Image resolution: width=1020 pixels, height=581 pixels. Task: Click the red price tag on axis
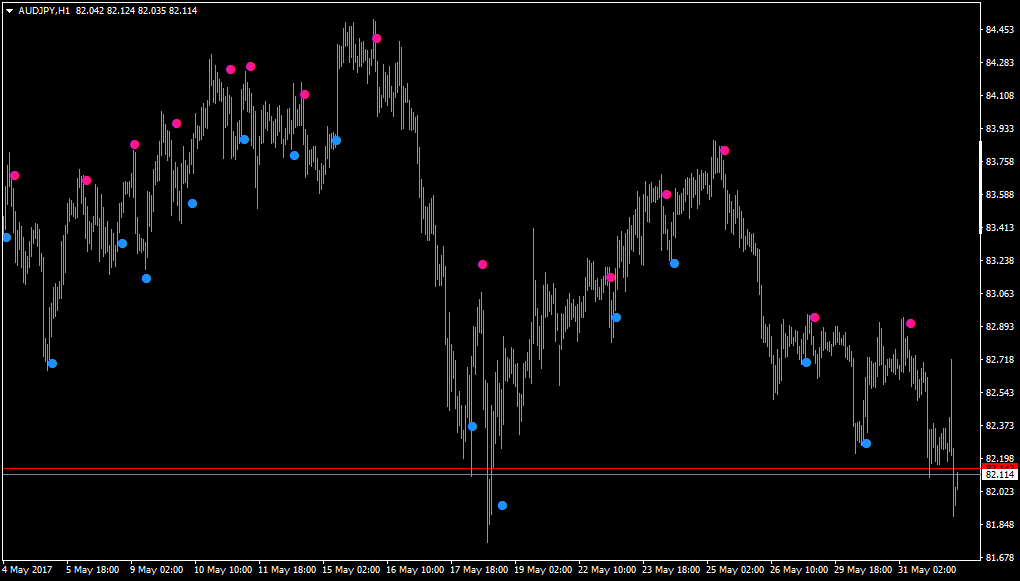1000,466
